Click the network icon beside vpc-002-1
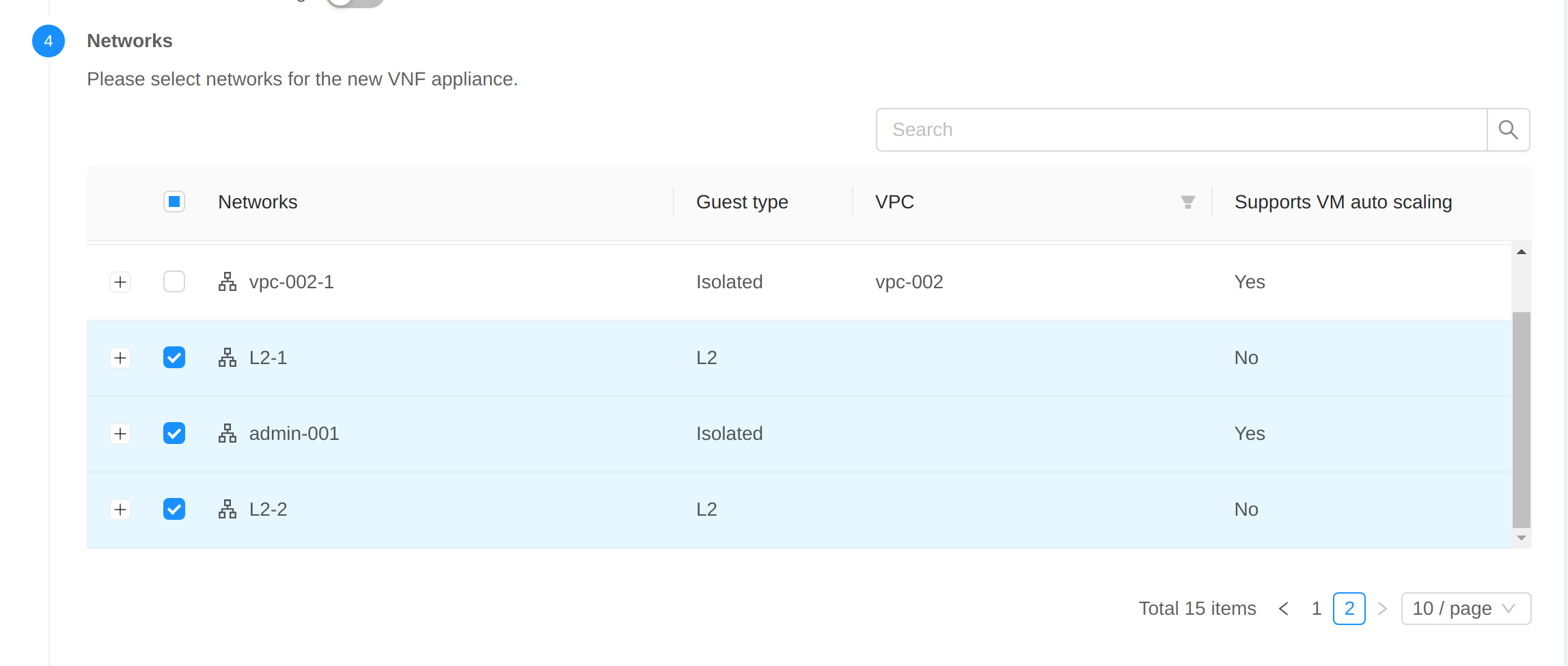 [x=227, y=281]
